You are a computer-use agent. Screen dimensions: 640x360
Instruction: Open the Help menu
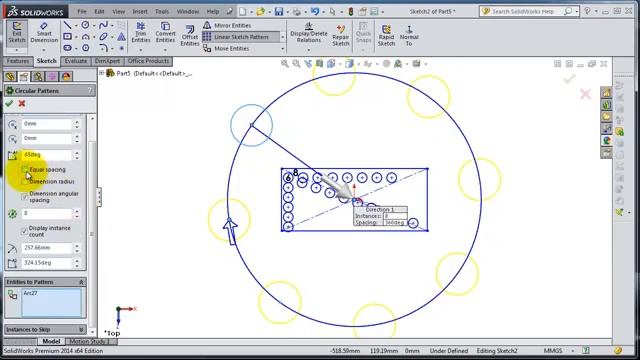213,11
